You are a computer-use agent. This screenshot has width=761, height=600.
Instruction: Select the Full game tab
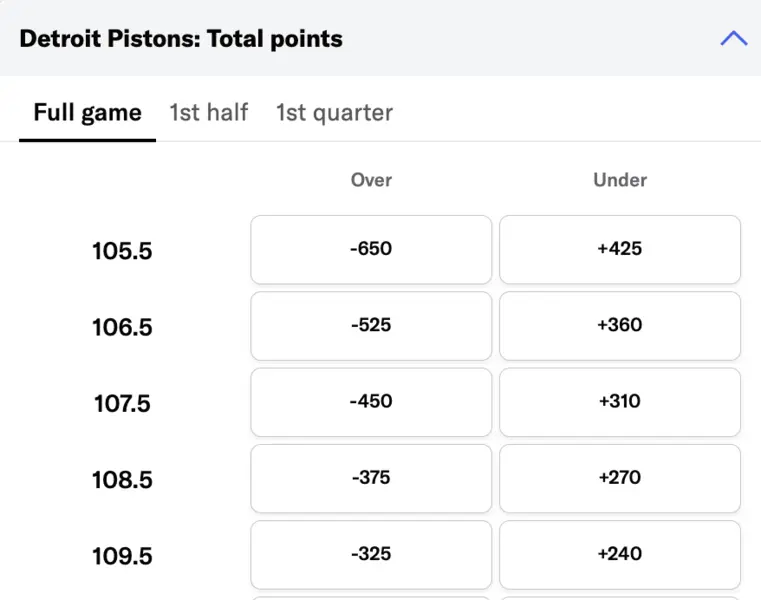[87, 112]
